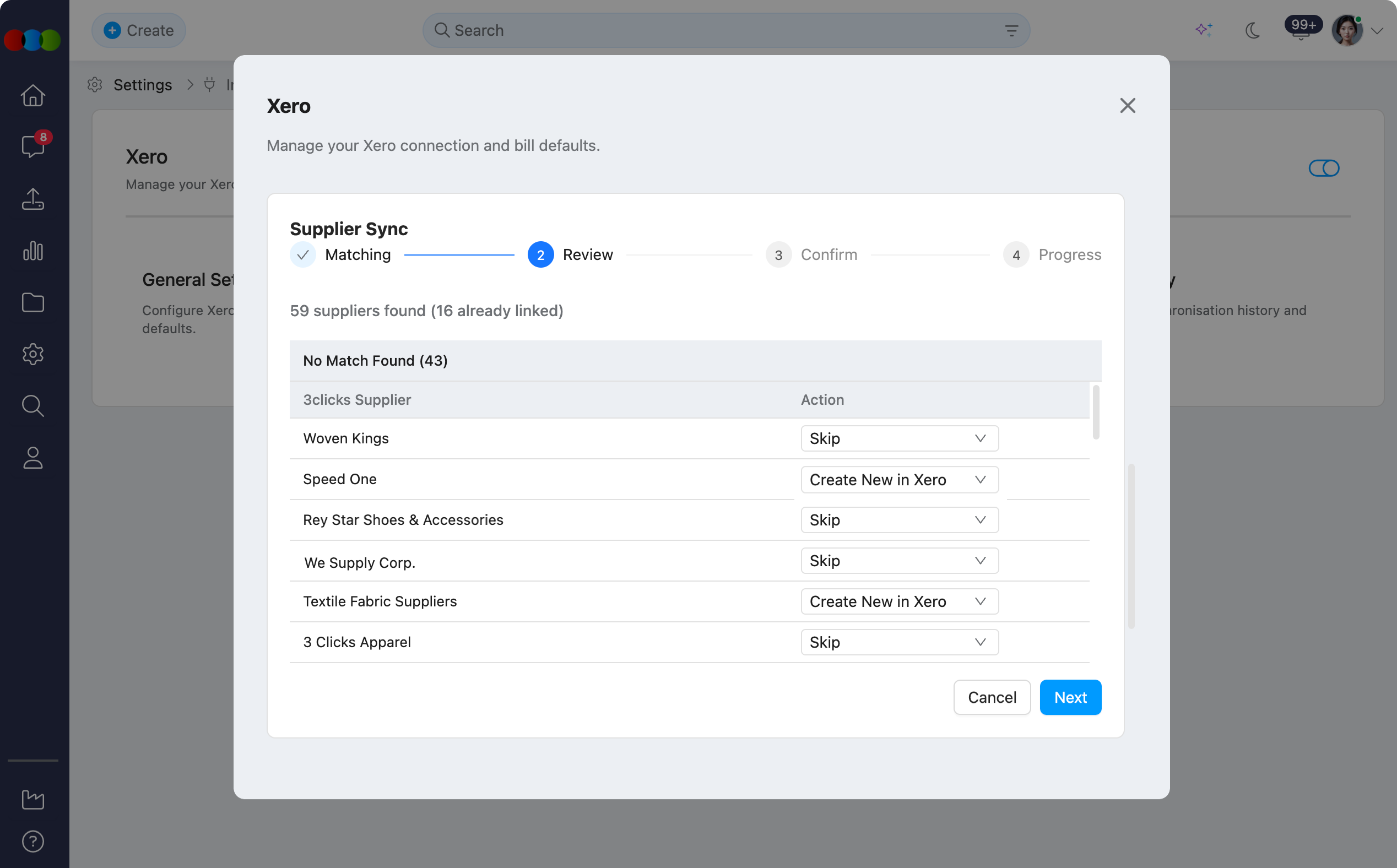Open Settings breadcrumb link

click(x=142, y=85)
